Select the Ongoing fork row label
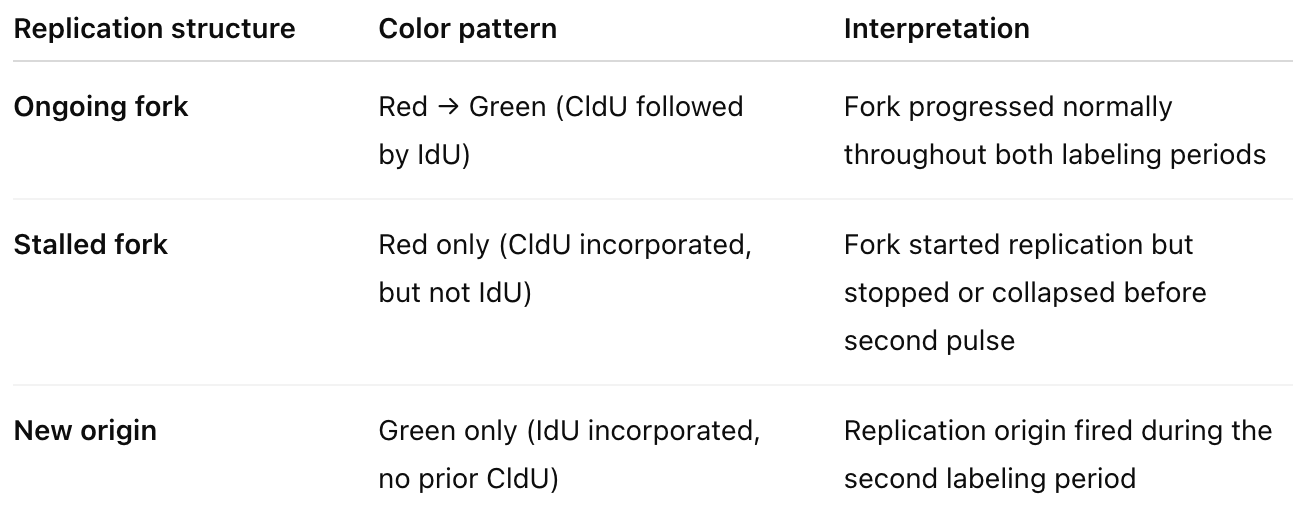 [100, 107]
